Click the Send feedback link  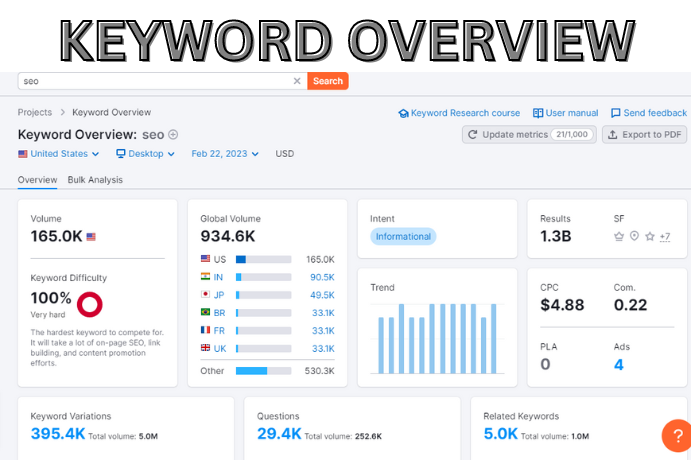pyautogui.click(x=648, y=113)
